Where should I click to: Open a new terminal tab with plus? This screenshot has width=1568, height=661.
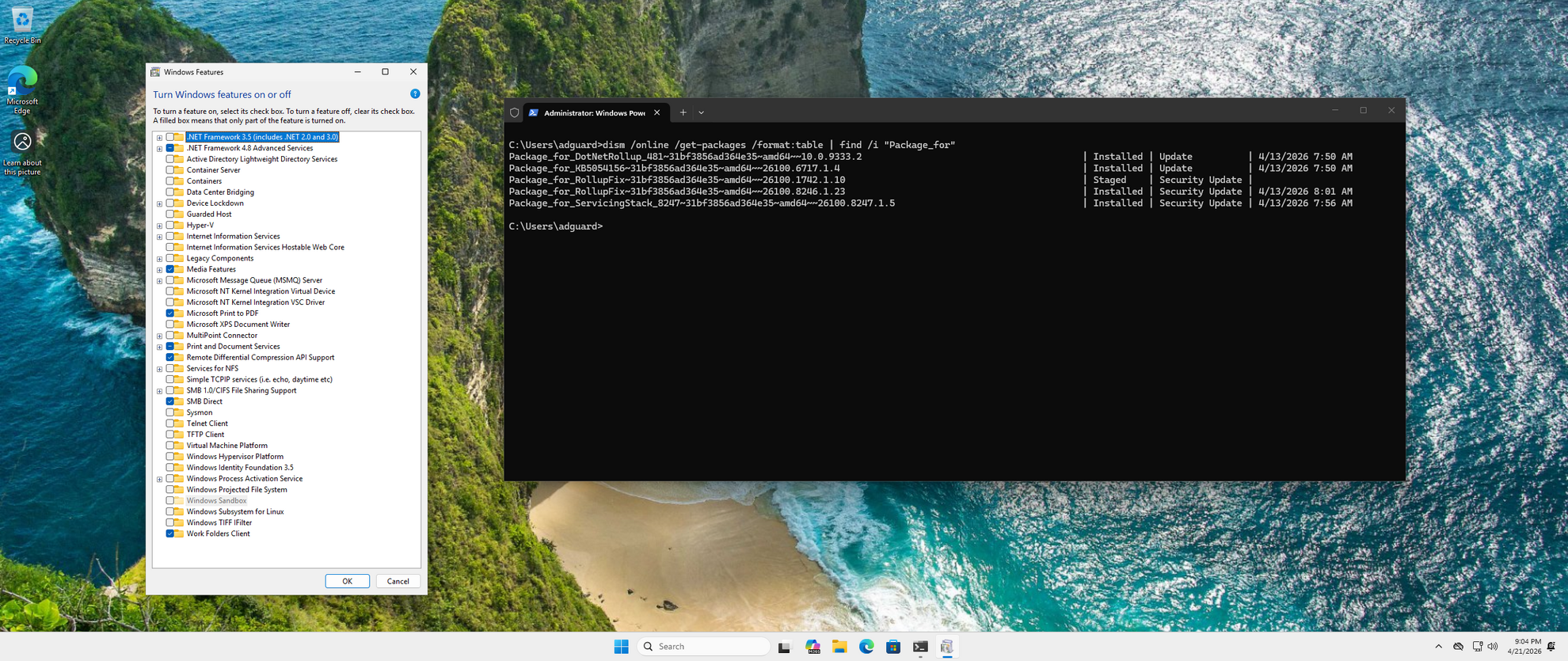[683, 112]
